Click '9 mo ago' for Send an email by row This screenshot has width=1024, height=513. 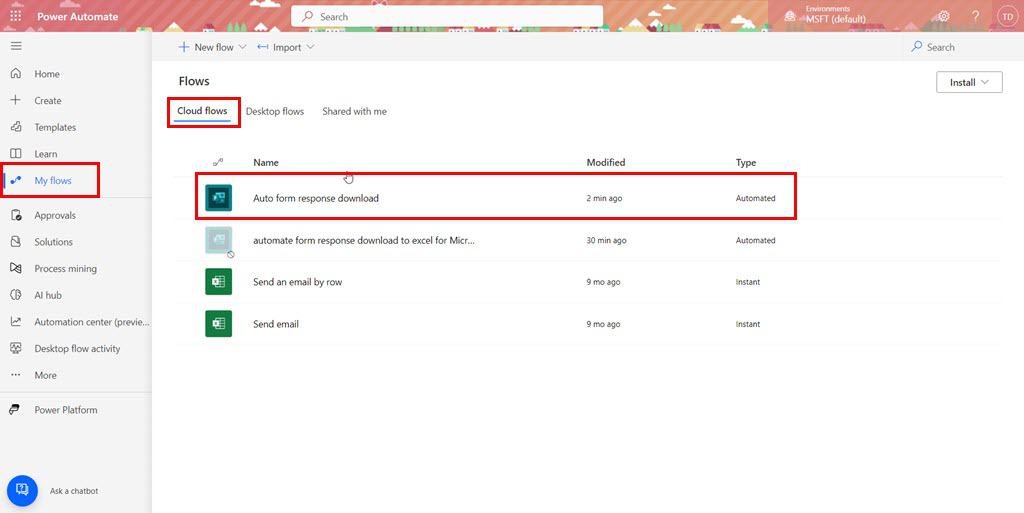click(x=603, y=282)
